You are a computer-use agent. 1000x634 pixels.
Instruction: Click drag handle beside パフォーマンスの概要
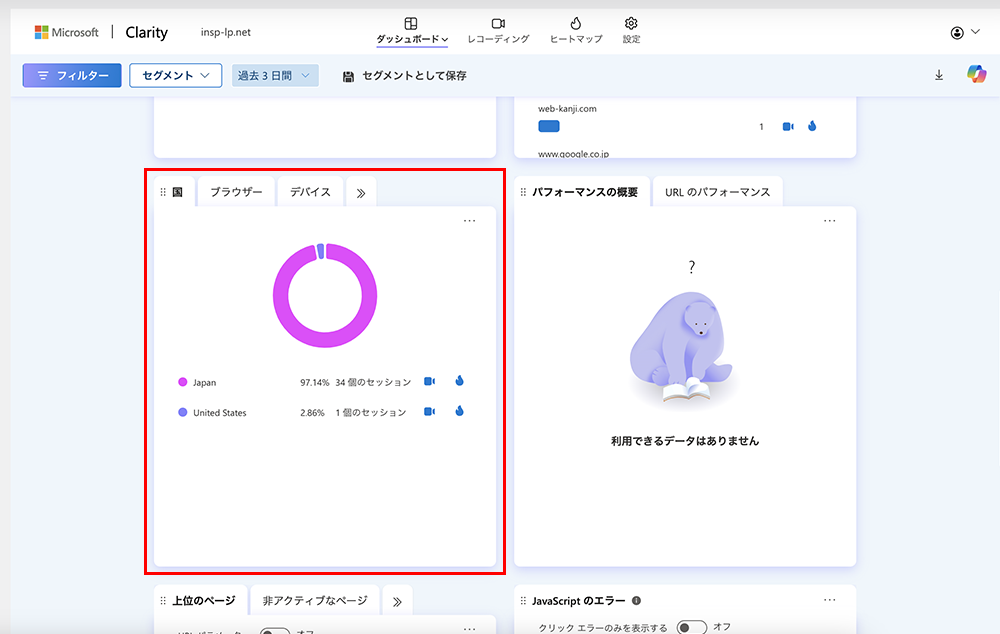523,192
